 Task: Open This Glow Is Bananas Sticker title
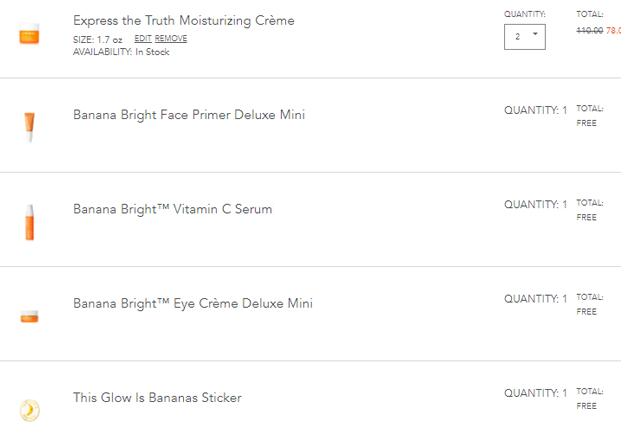click(x=157, y=398)
